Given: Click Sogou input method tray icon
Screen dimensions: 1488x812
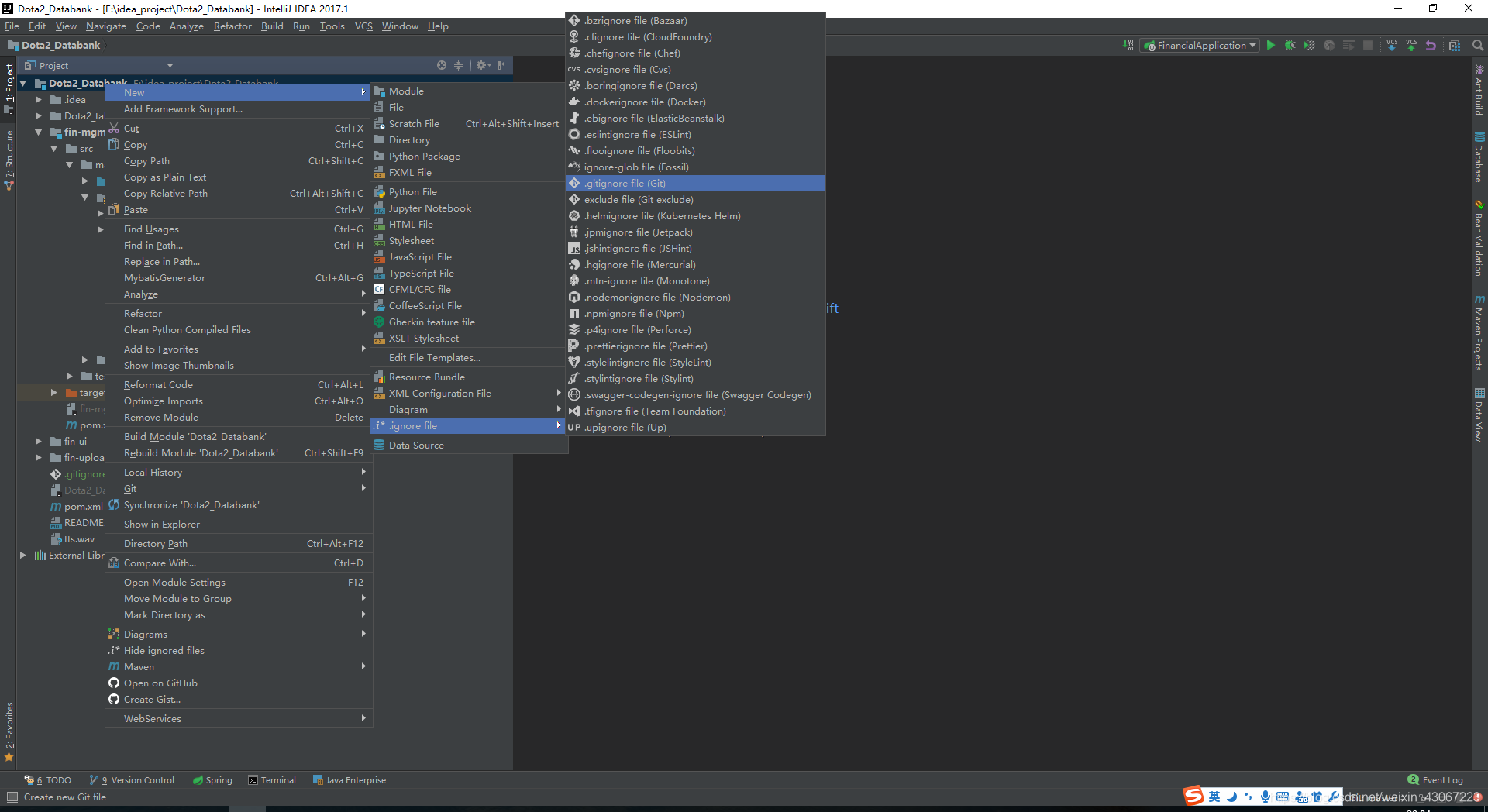Looking at the screenshot, I should (x=1193, y=796).
